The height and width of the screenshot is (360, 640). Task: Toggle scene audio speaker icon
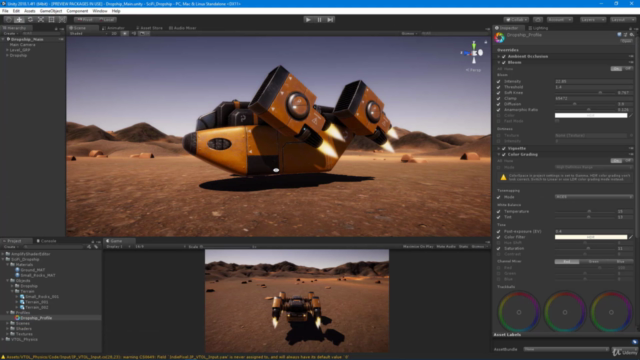pyautogui.click(x=133, y=33)
